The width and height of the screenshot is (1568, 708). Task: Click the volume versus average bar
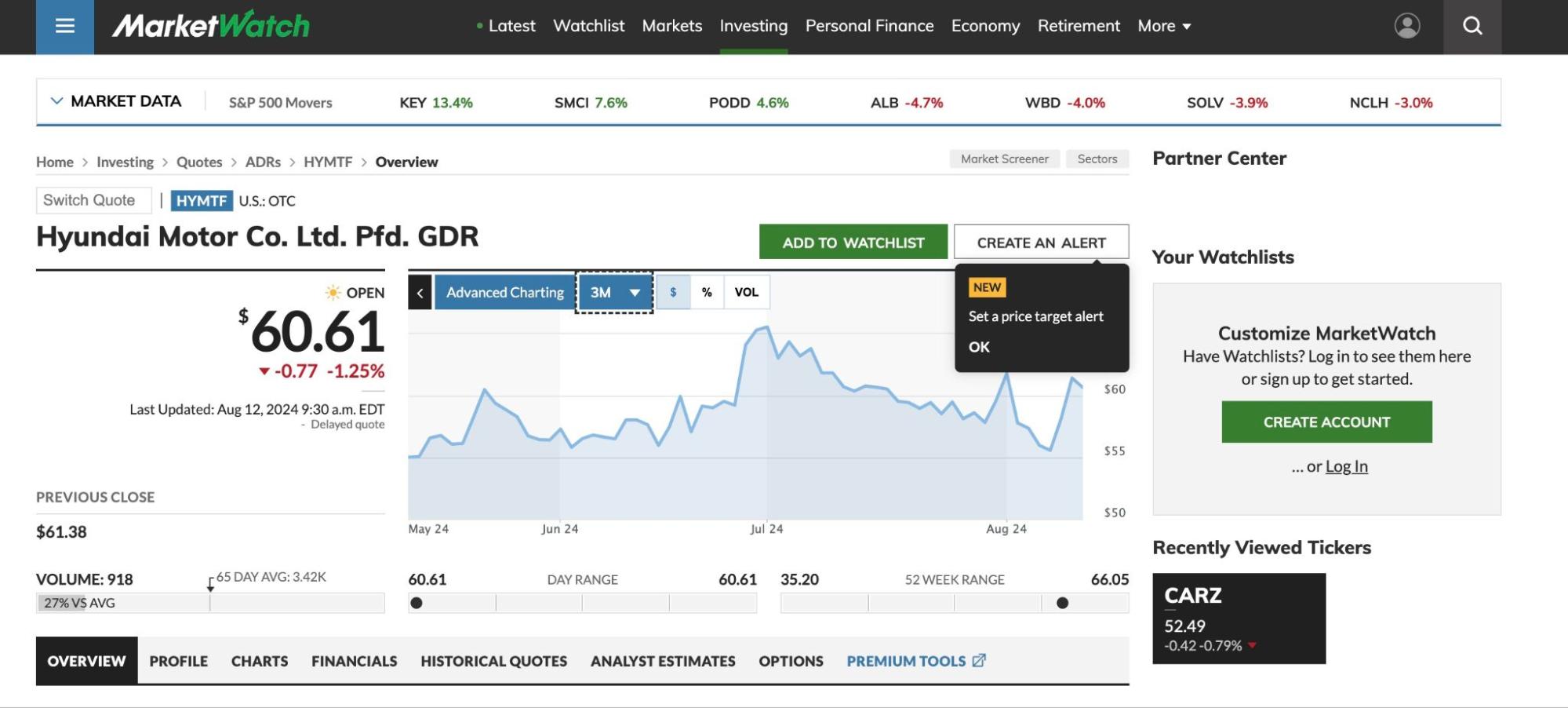(210, 603)
